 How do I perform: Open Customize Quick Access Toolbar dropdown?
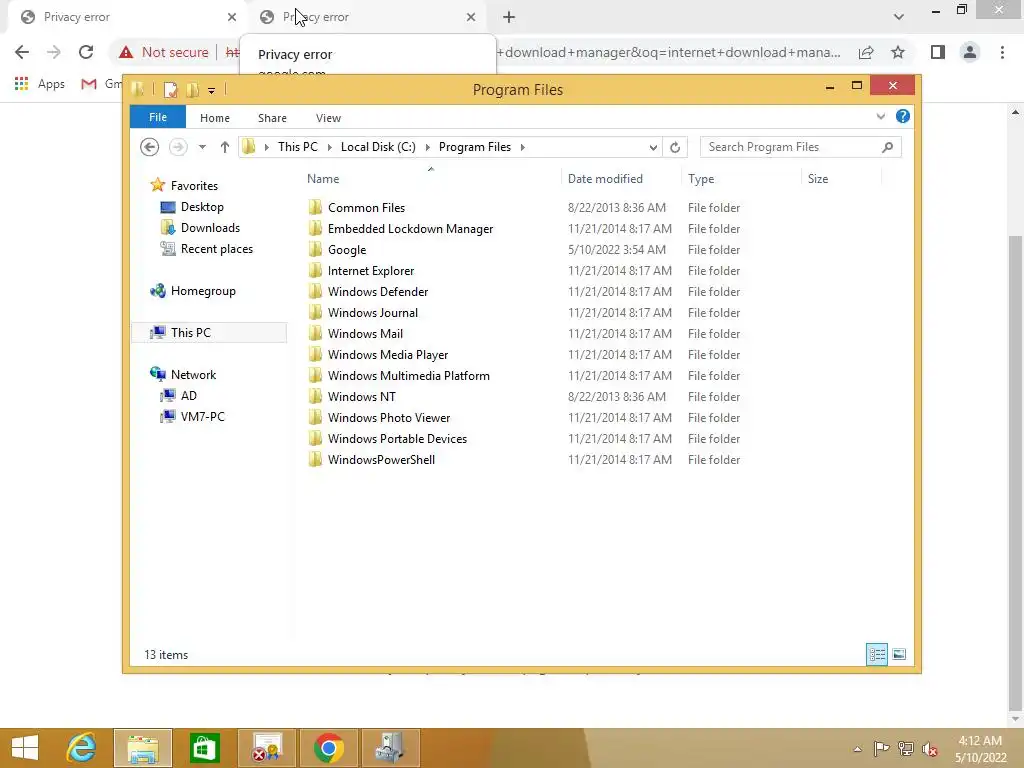click(212, 91)
